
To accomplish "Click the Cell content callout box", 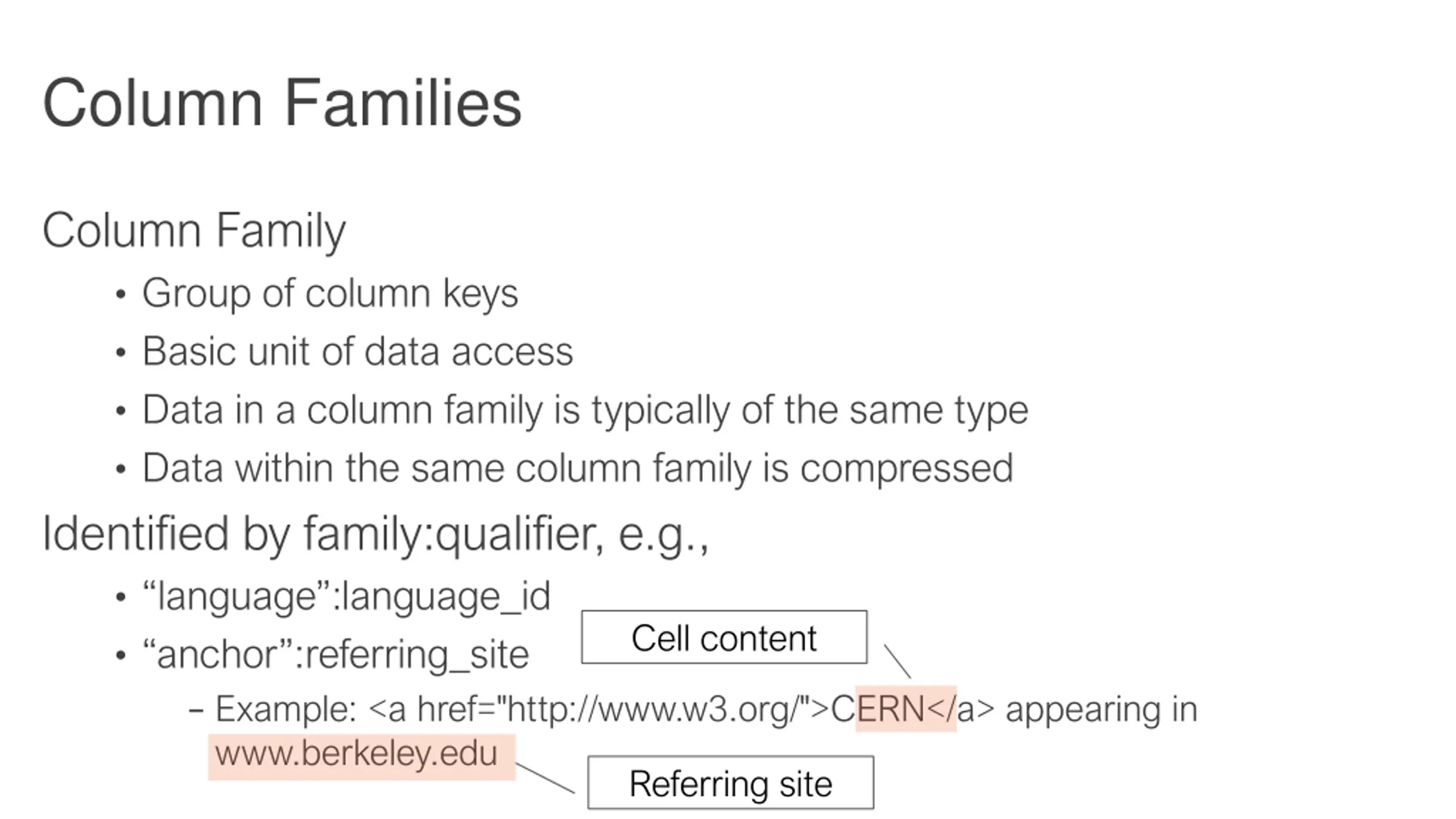I will pyautogui.click(x=724, y=637).
